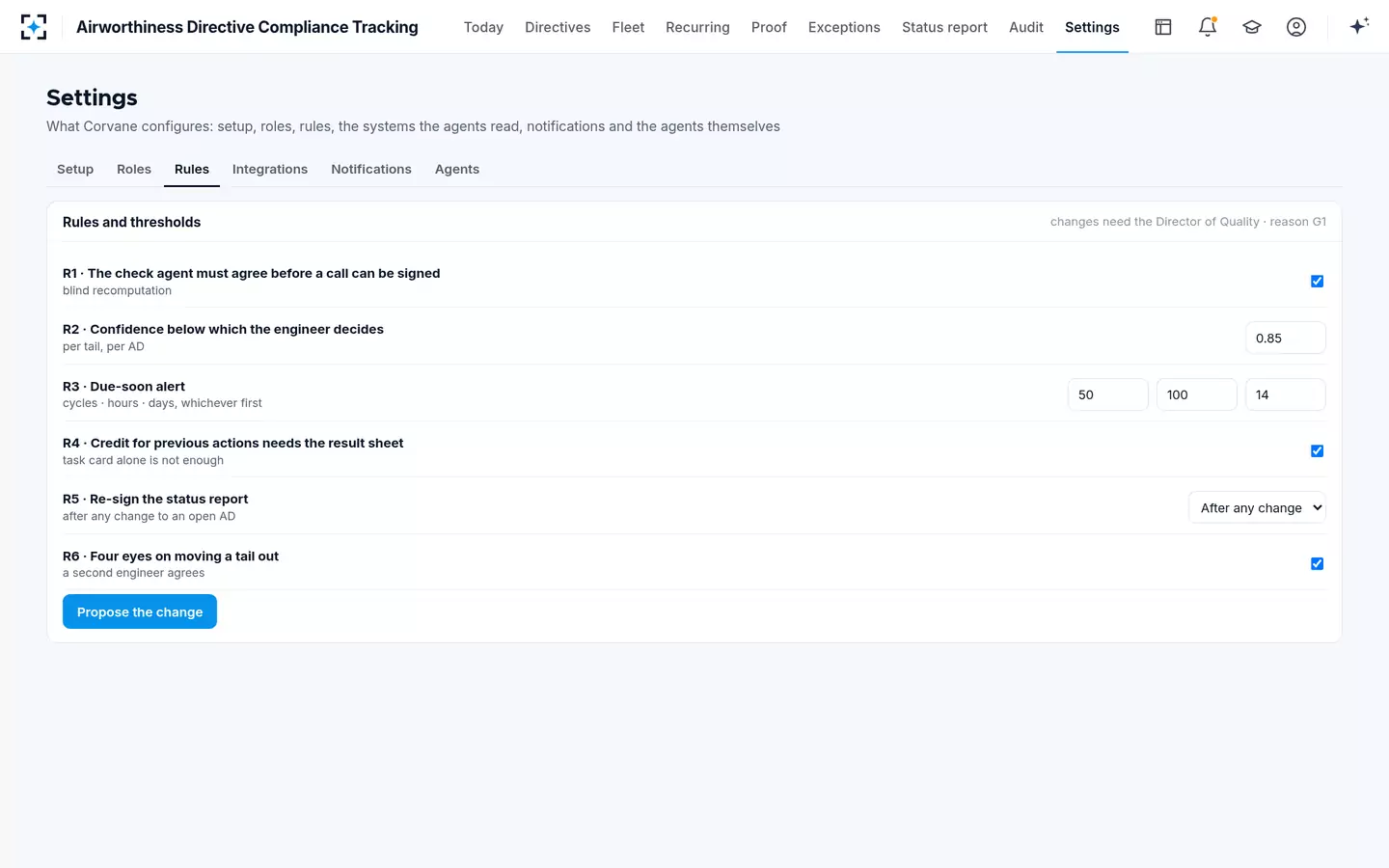Go to the Today page

point(483,27)
